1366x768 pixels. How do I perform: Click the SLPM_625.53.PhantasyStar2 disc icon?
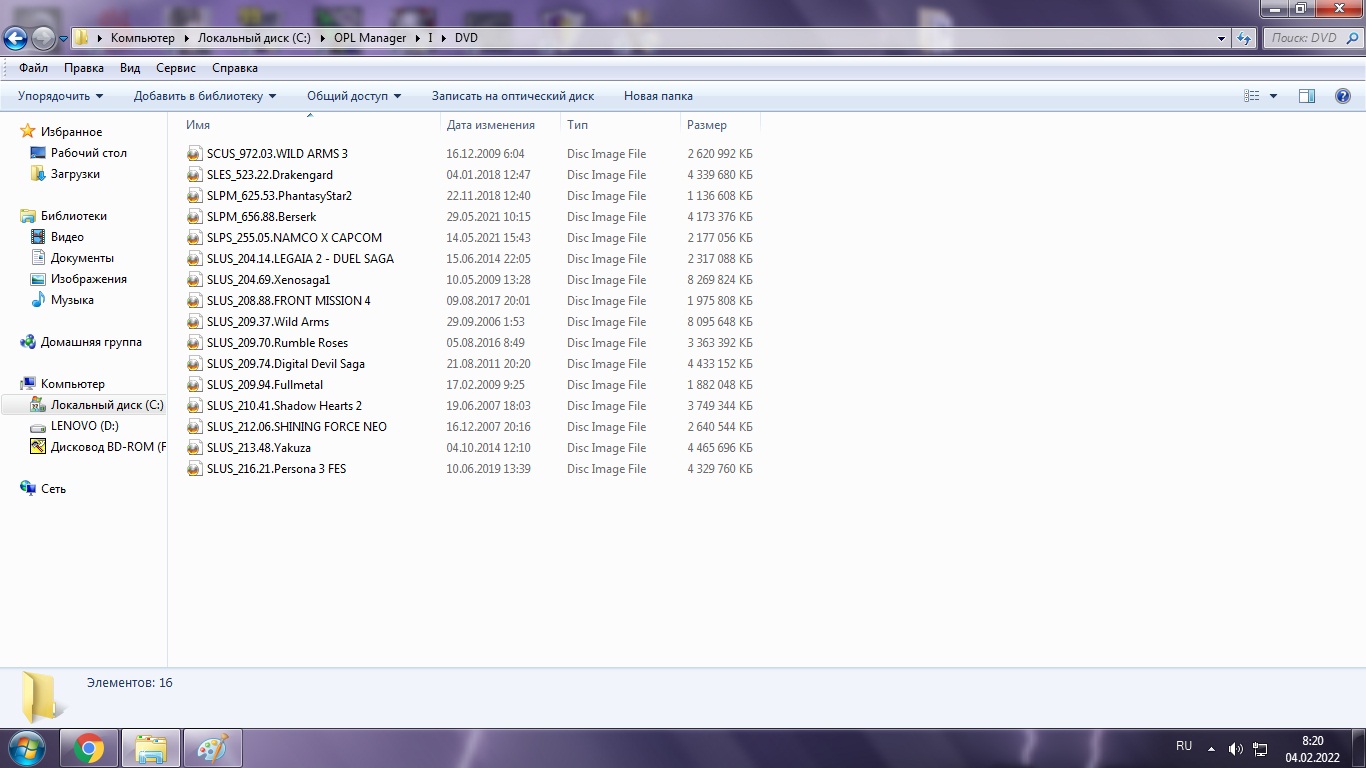(194, 196)
